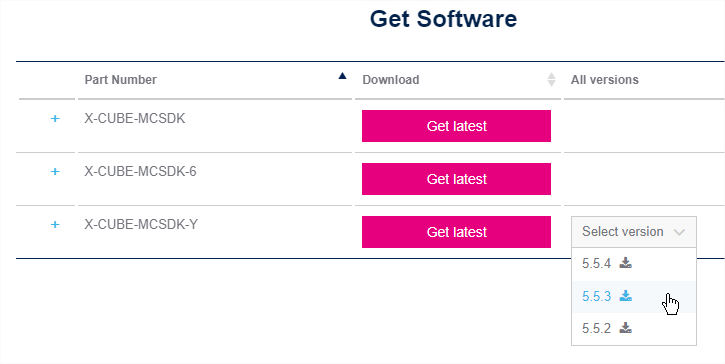This screenshot has width=725, height=364.
Task: Expand X-CUBE-MCSDK row with plus icon
Action: [55, 119]
